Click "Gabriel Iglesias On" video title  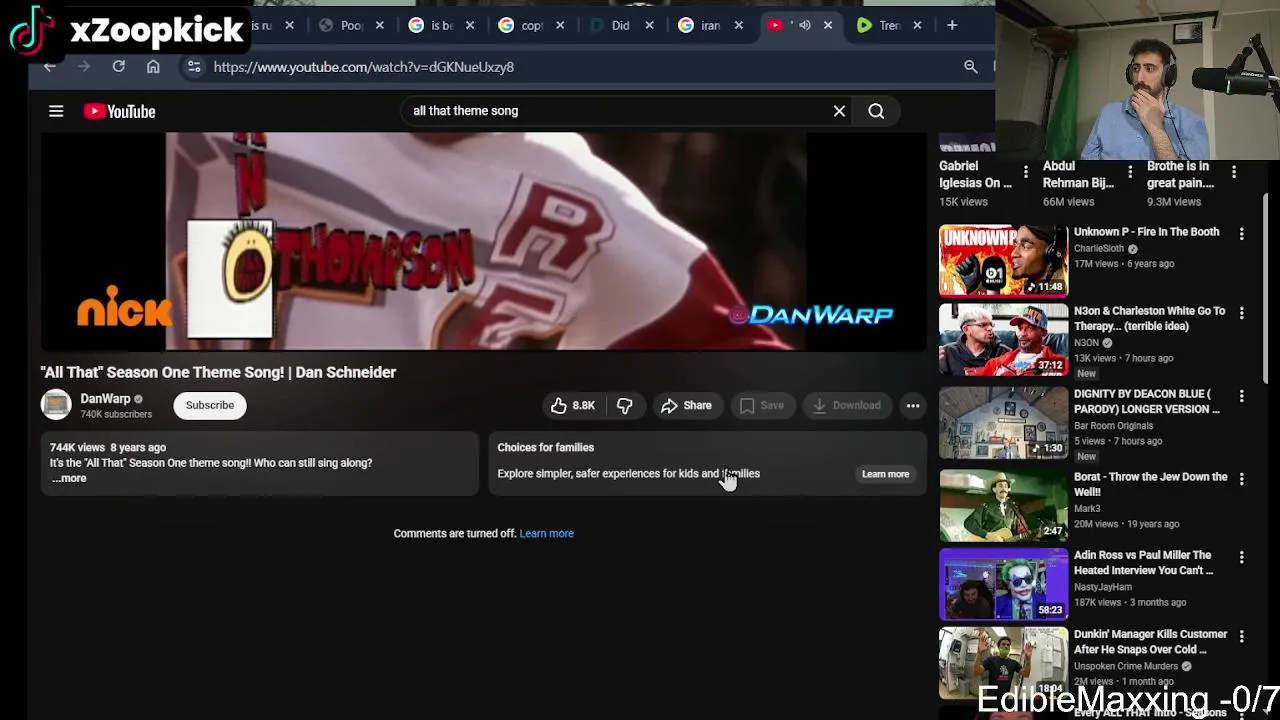coord(975,174)
